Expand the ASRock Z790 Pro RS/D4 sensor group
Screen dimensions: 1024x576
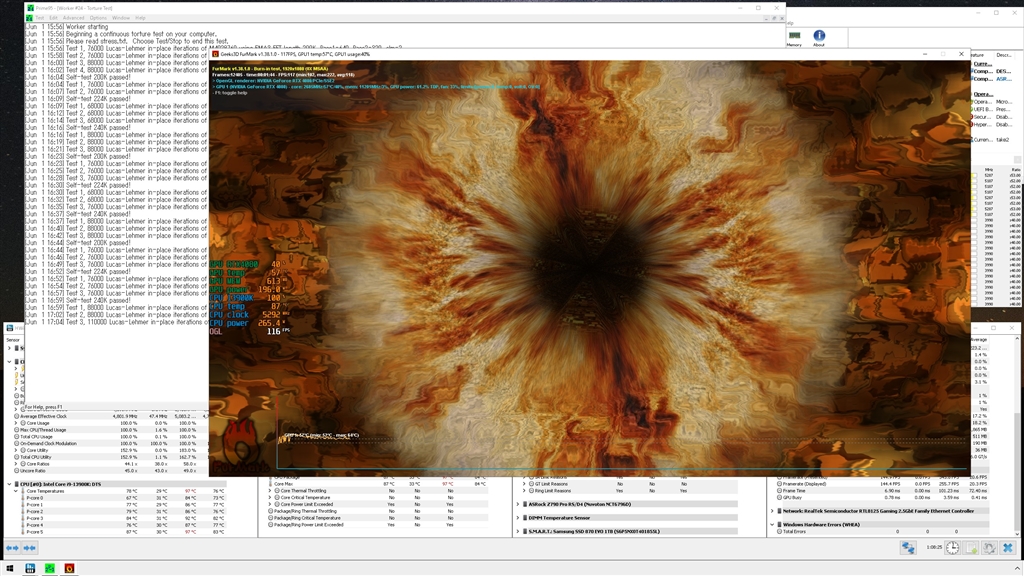coord(519,503)
